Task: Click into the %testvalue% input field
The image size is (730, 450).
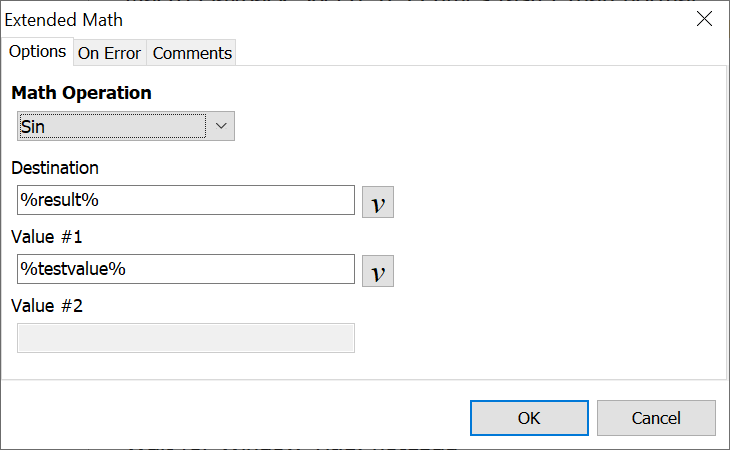Action: tap(186, 269)
